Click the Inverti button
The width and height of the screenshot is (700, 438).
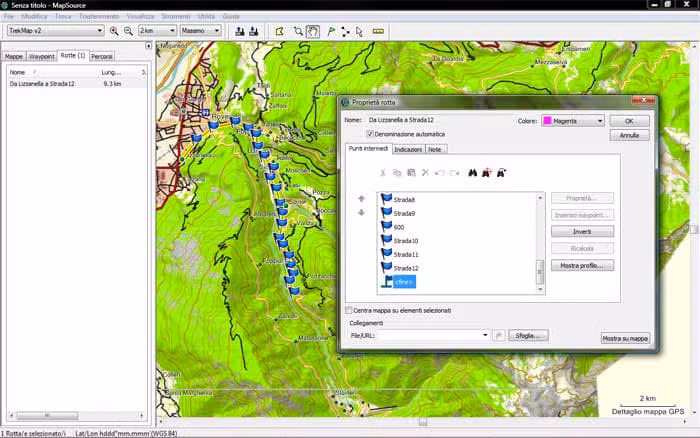(x=582, y=232)
